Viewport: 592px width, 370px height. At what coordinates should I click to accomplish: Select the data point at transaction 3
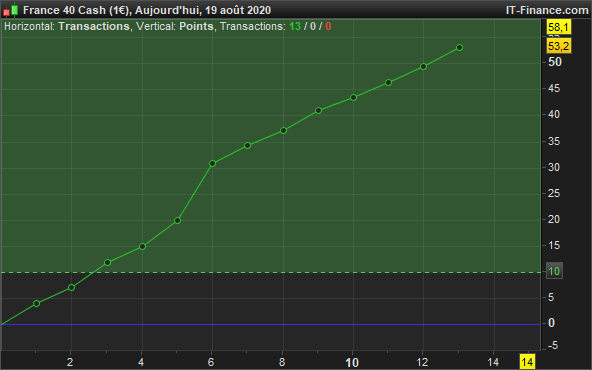tap(107, 262)
